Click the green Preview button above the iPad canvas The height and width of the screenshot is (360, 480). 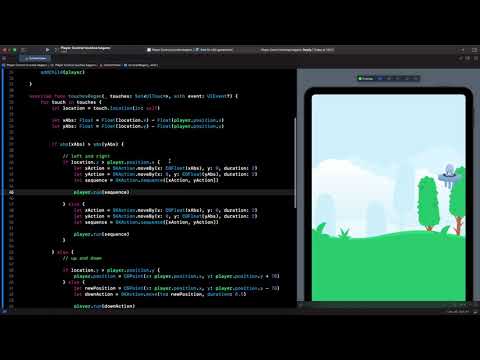pos(366,78)
